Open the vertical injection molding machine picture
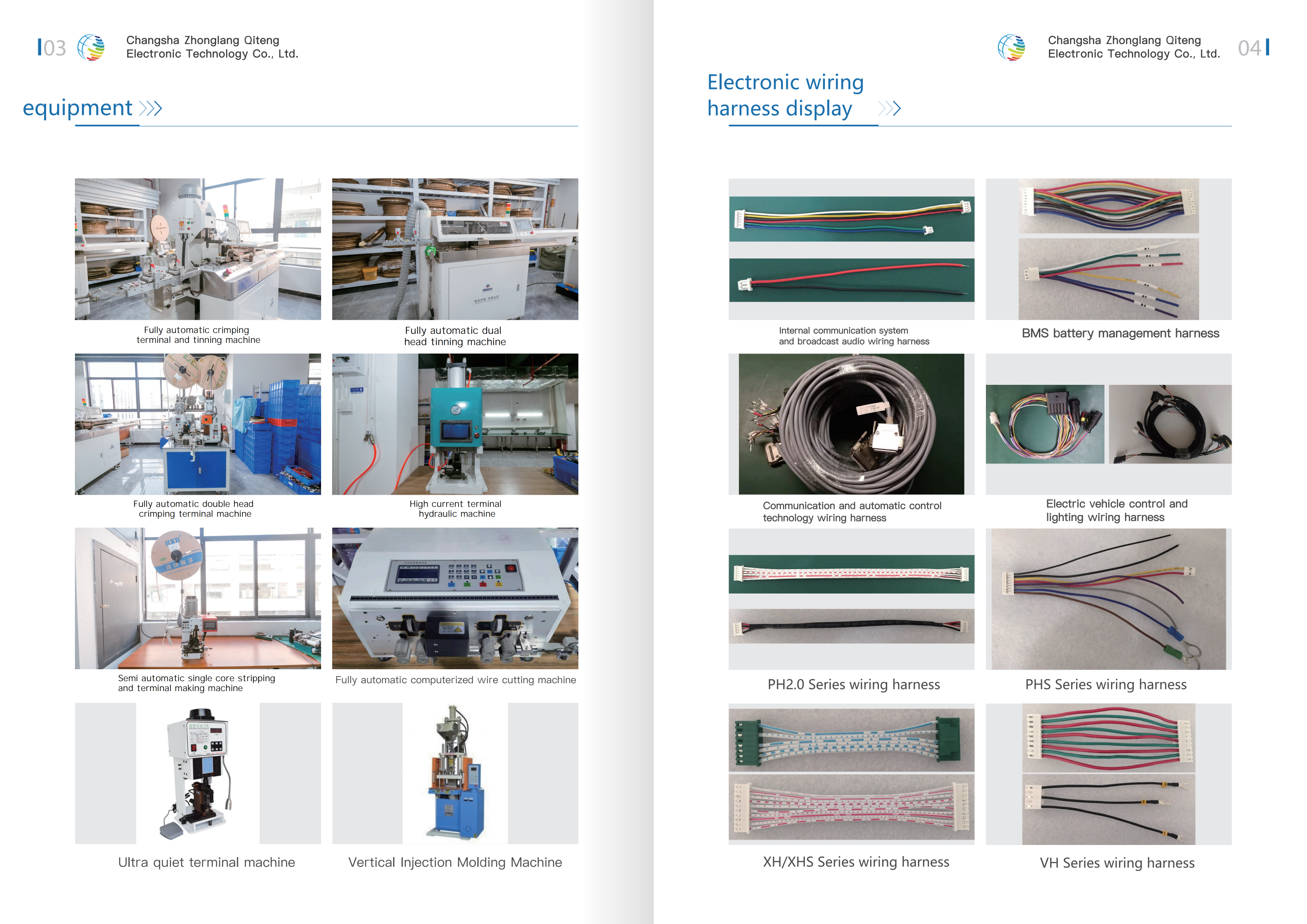 (x=455, y=773)
